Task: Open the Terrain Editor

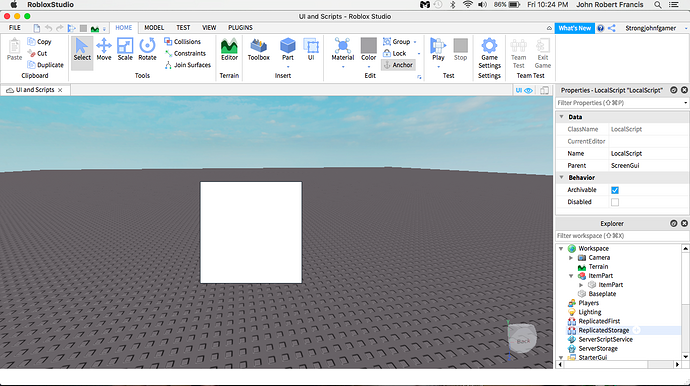Action: click(x=229, y=49)
